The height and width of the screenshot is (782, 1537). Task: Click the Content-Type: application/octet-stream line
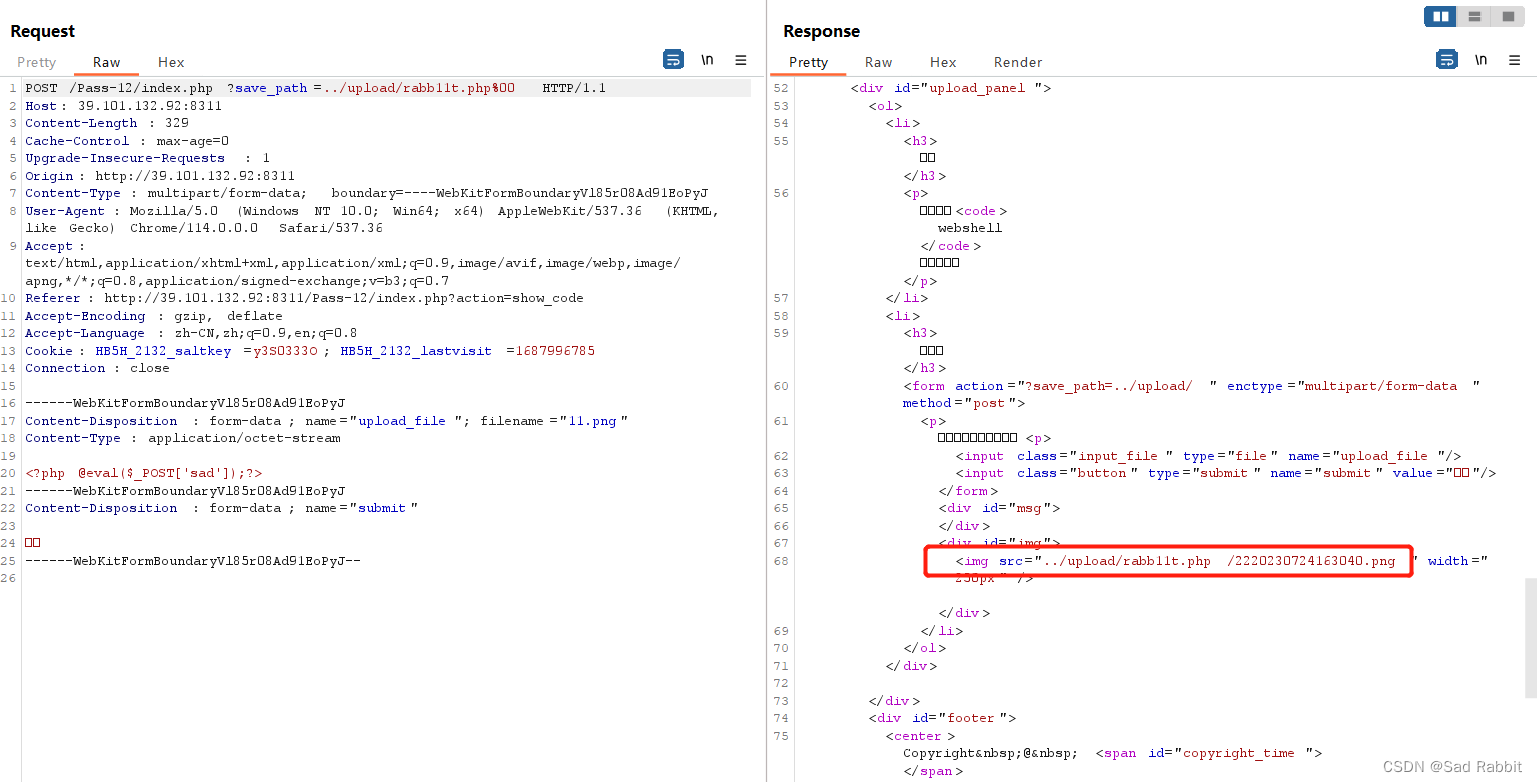point(183,438)
